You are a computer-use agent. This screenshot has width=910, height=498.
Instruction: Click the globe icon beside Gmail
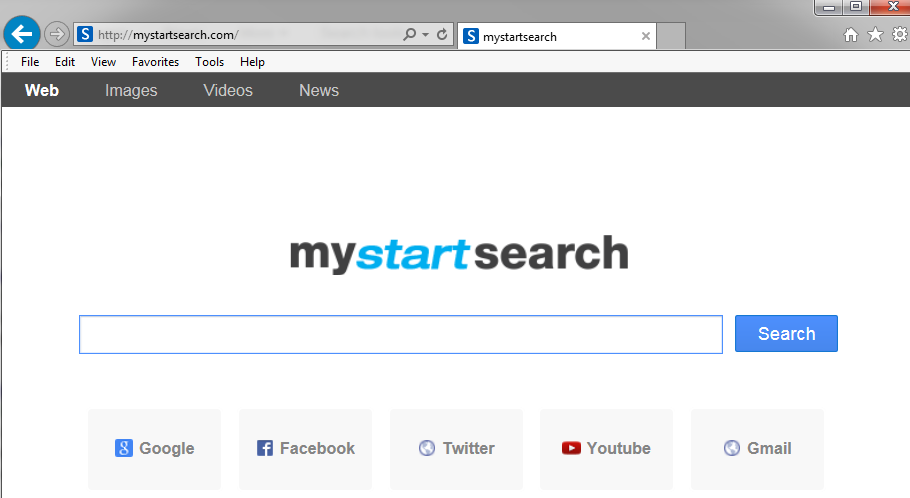coord(732,448)
